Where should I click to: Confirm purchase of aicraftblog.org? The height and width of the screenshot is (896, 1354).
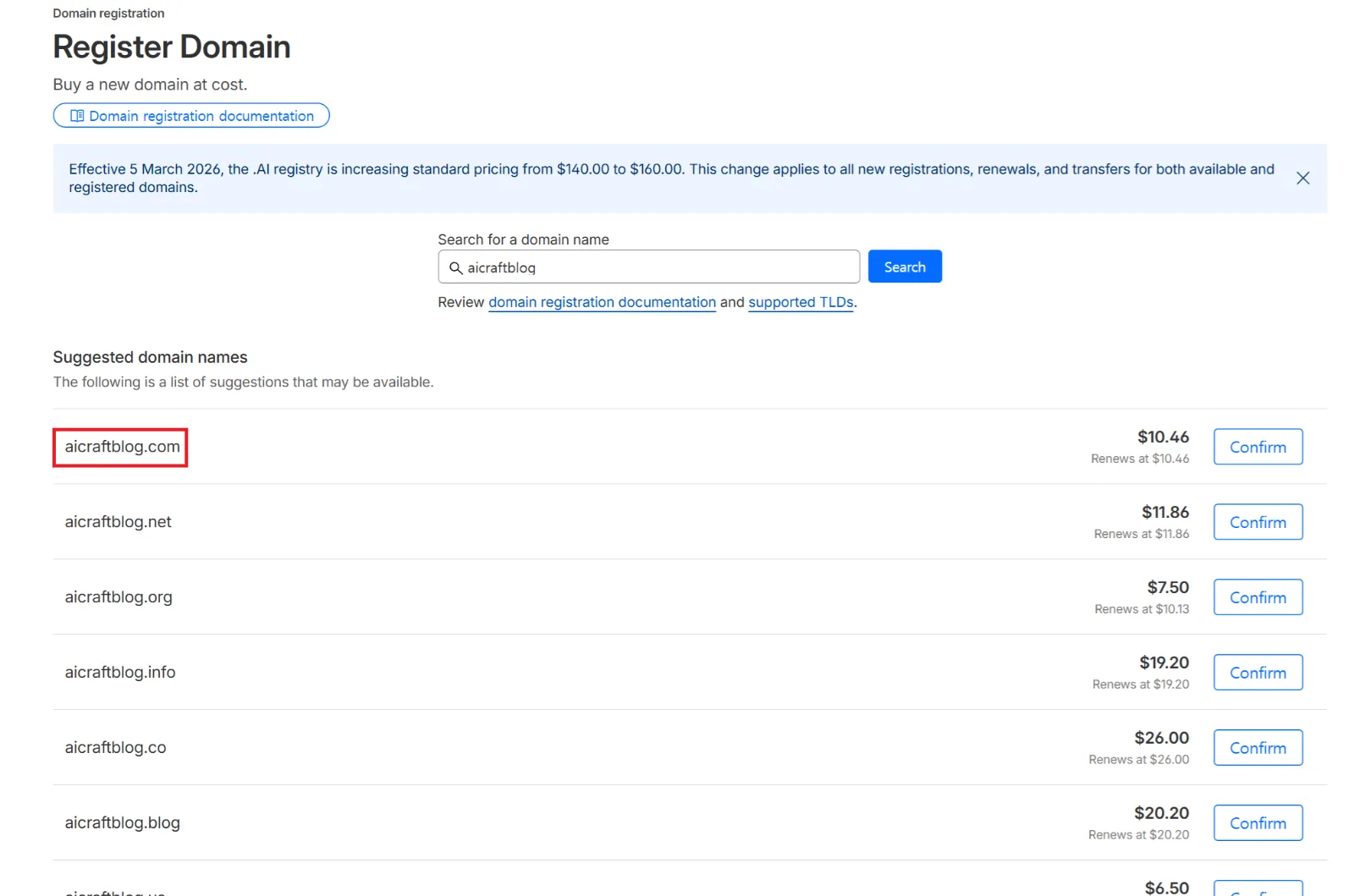click(x=1257, y=597)
